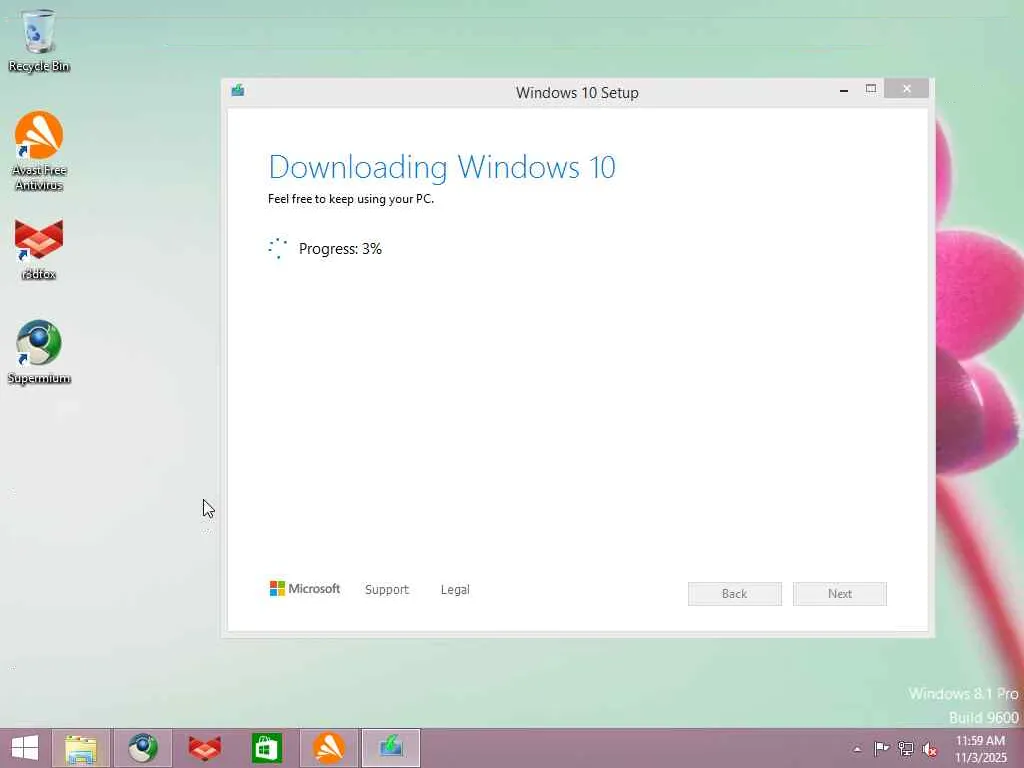Screen dimensions: 1024x768
Task: Click the progress spinner indicator
Action: coord(278,248)
